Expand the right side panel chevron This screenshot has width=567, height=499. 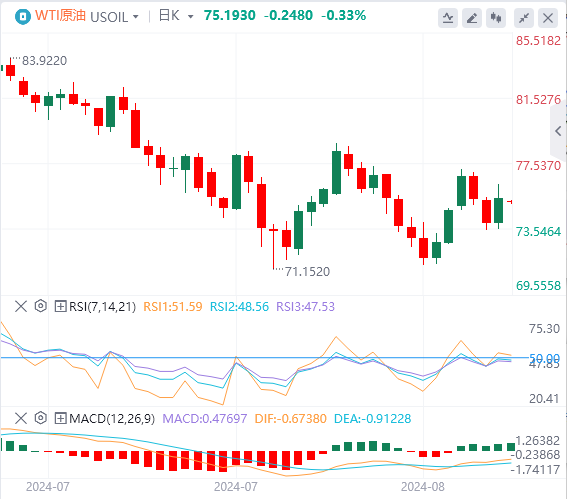[x=558, y=131]
